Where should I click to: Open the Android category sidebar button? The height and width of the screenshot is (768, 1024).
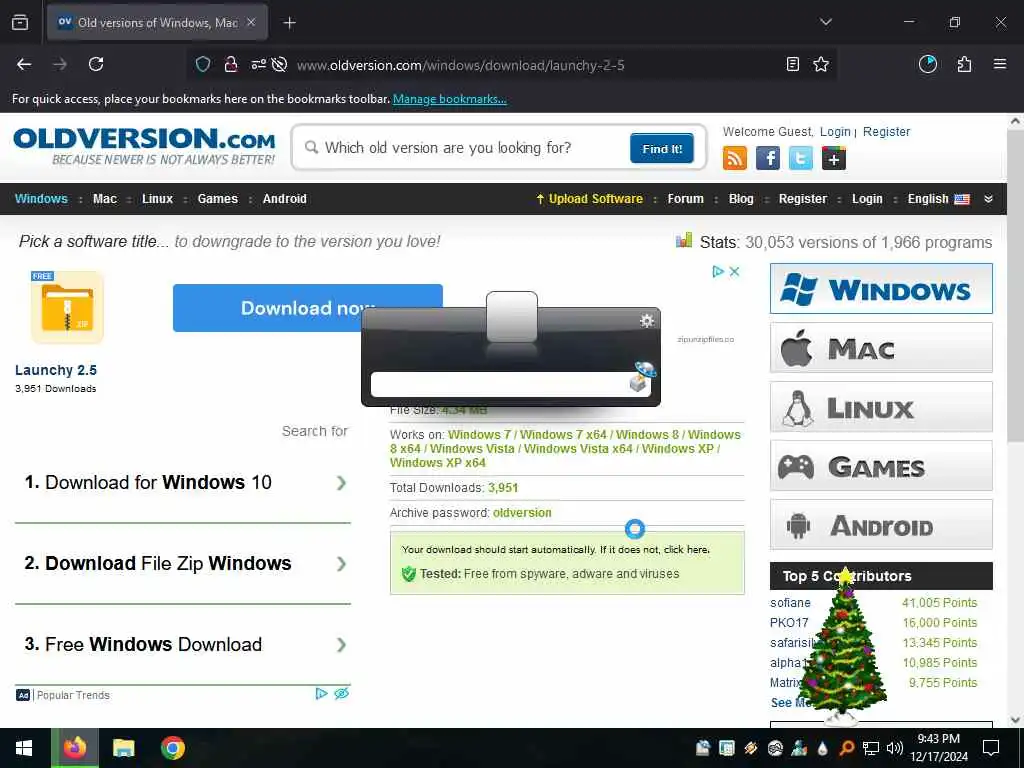[881, 524]
